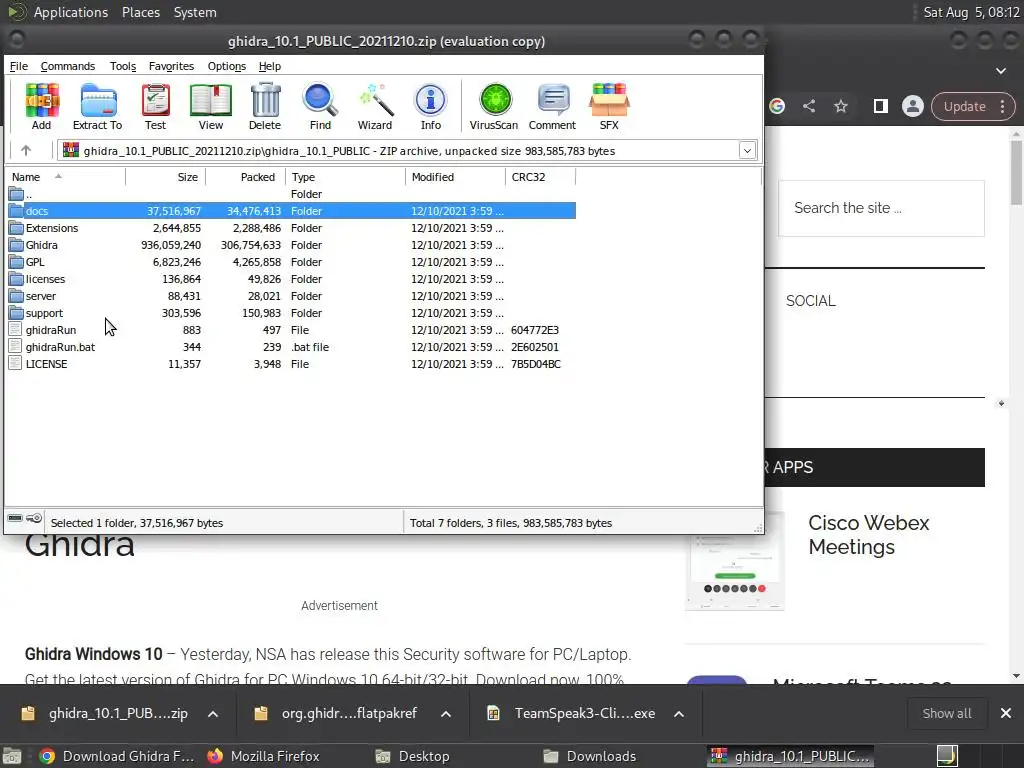Click the drive icon in status bar
The height and width of the screenshot is (768, 1024).
tap(14, 519)
